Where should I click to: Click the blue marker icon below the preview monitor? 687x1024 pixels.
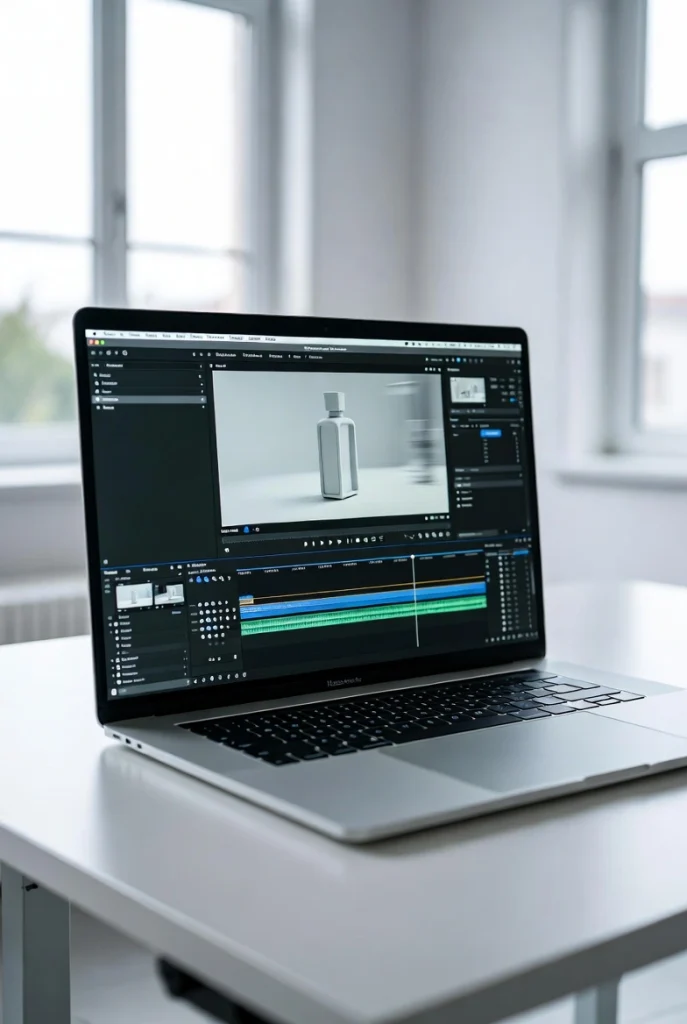point(247,530)
